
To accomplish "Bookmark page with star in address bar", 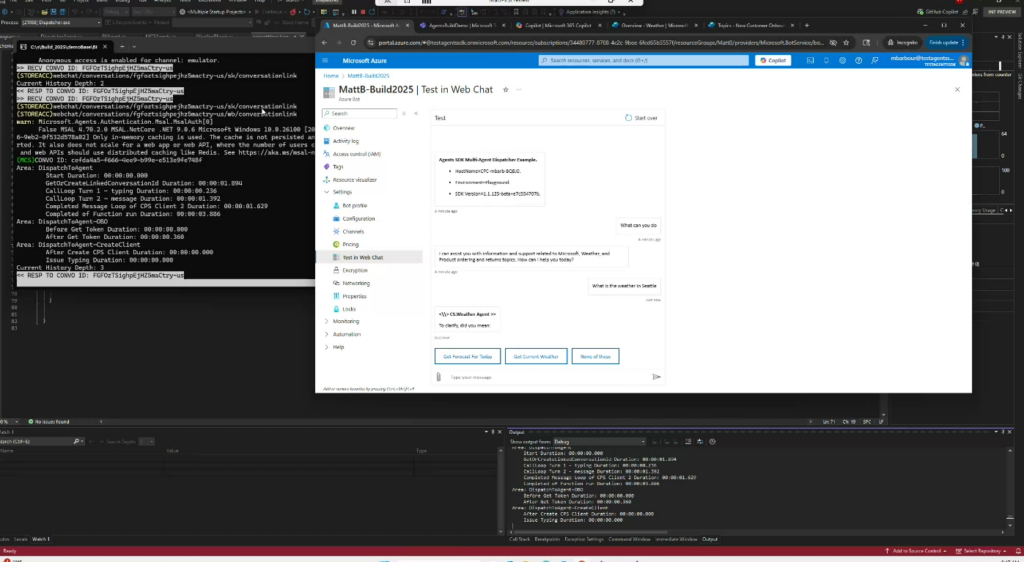I will click(x=846, y=43).
